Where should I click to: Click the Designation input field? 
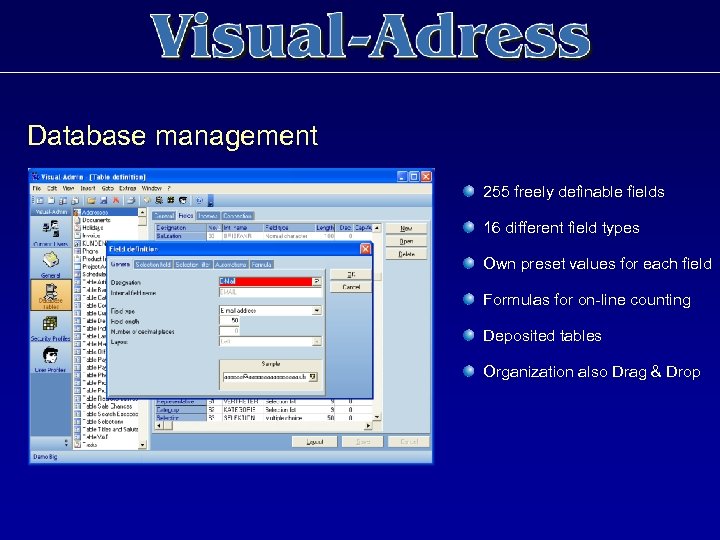265,281
